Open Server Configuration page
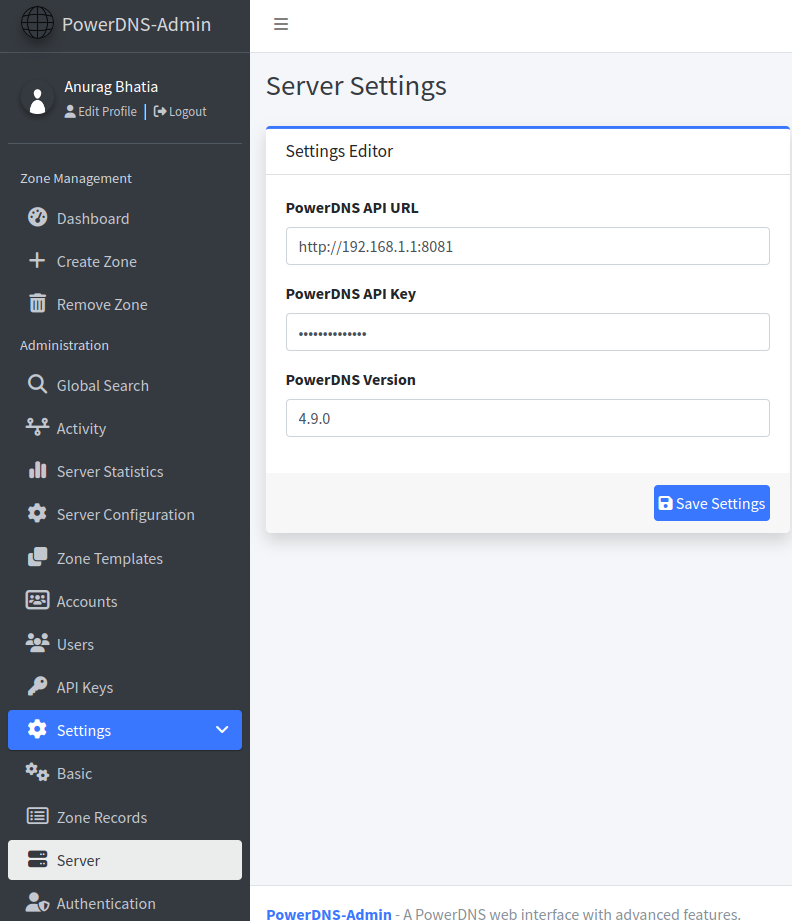The width and height of the screenshot is (792, 921). pos(125,515)
